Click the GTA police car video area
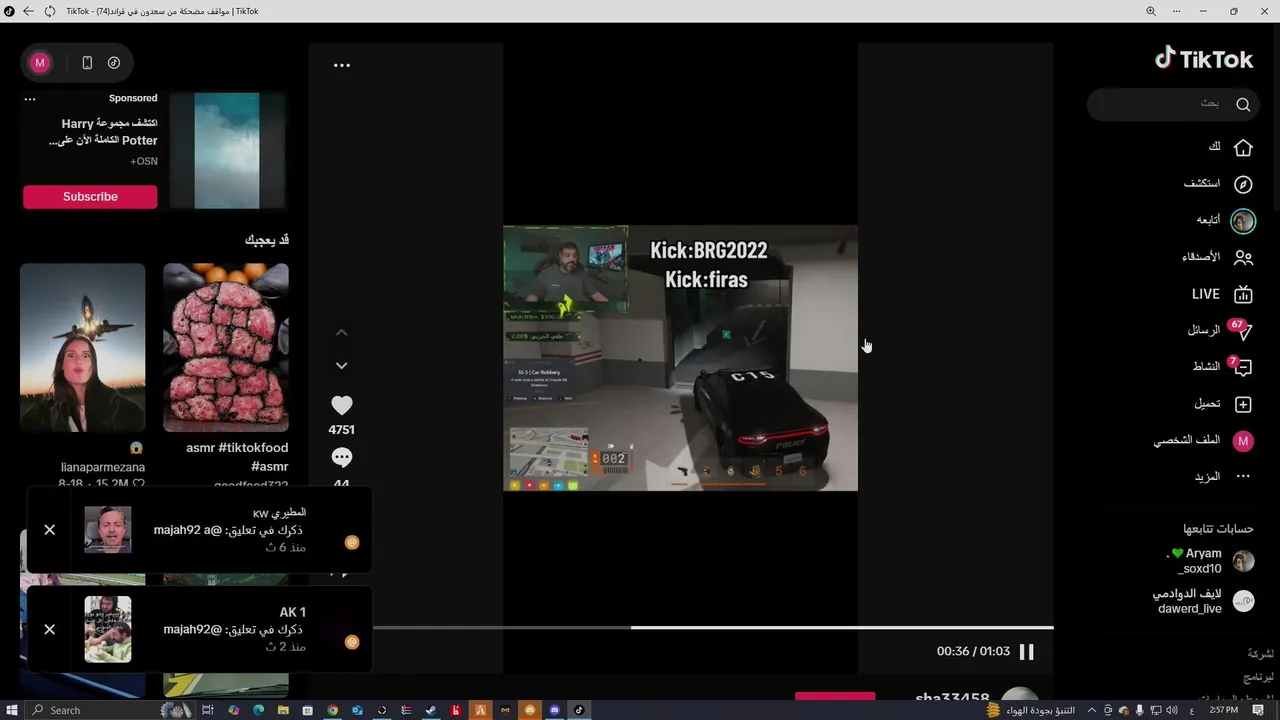This screenshot has height=720, width=1280. point(680,358)
